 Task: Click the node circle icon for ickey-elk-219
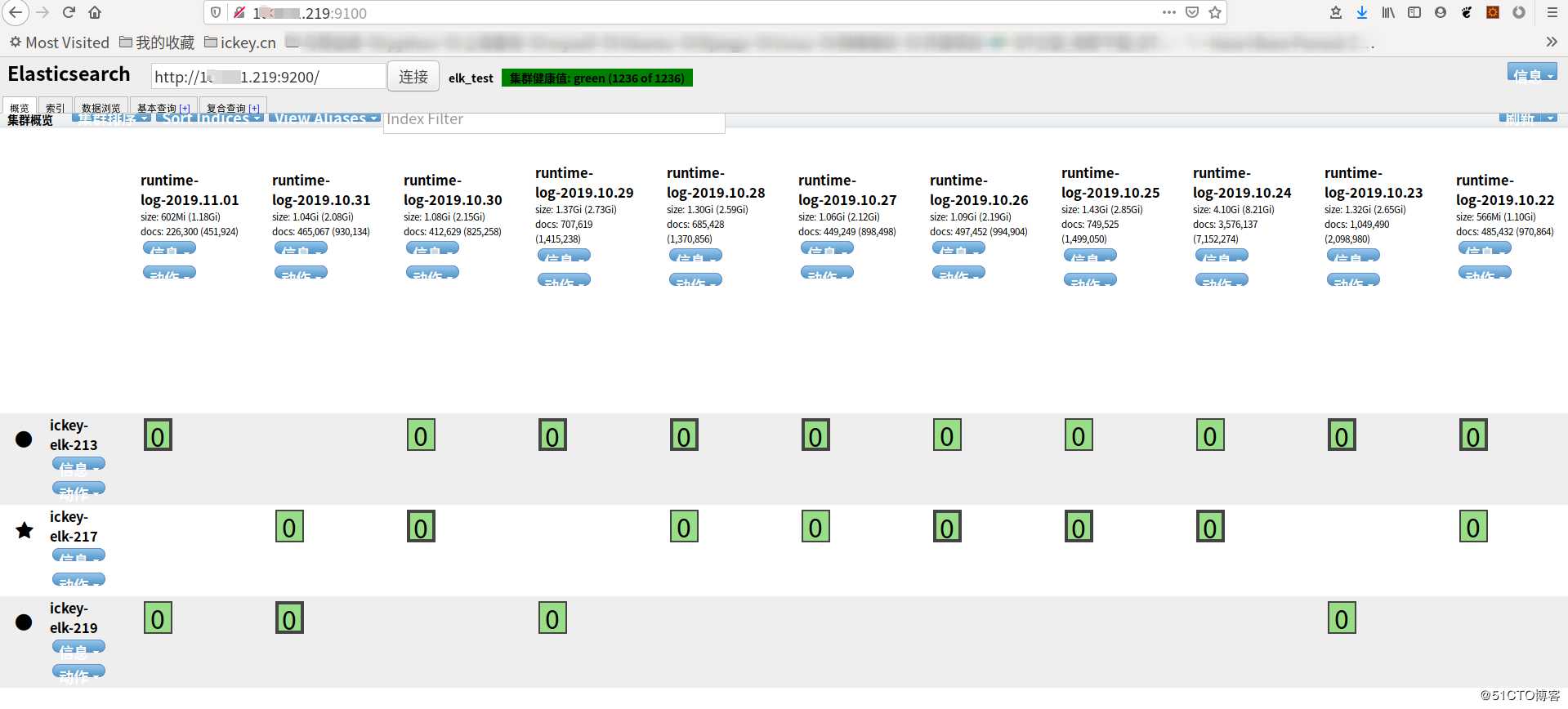click(x=24, y=622)
